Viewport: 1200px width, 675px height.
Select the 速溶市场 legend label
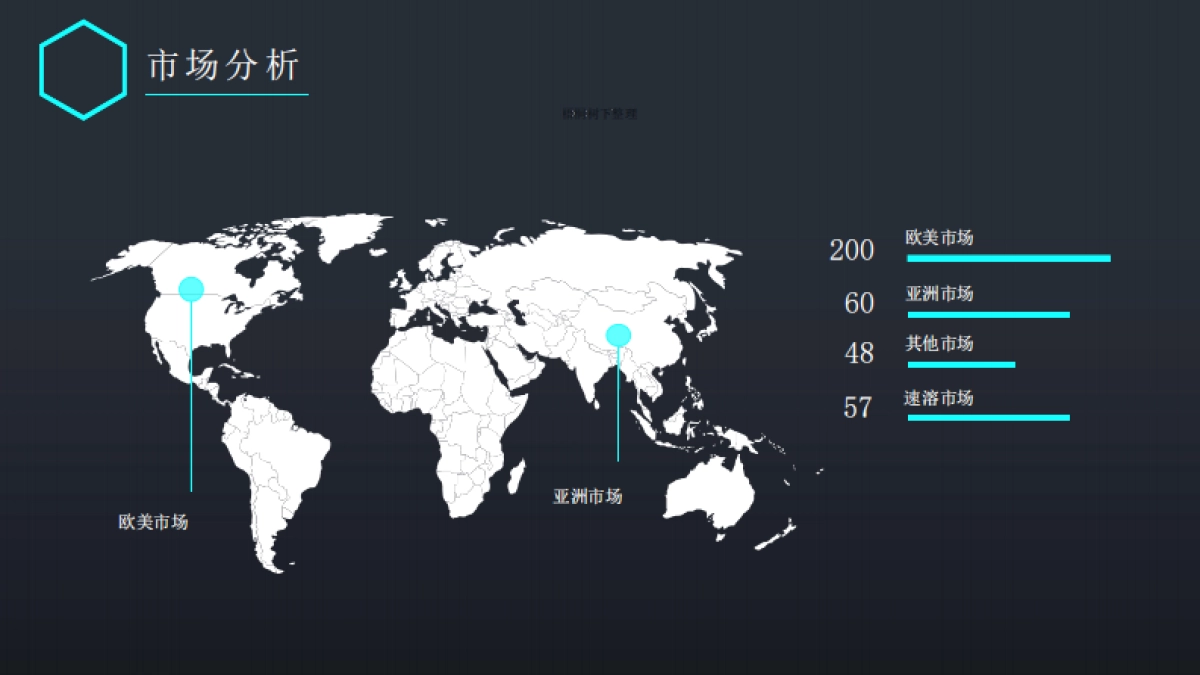coord(939,398)
